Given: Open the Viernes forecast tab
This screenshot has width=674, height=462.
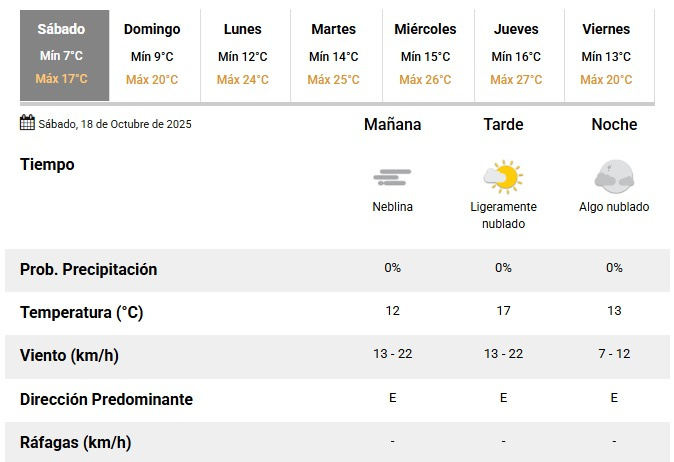Looking at the screenshot, I should pyautogui.click(x=606, y=54).
